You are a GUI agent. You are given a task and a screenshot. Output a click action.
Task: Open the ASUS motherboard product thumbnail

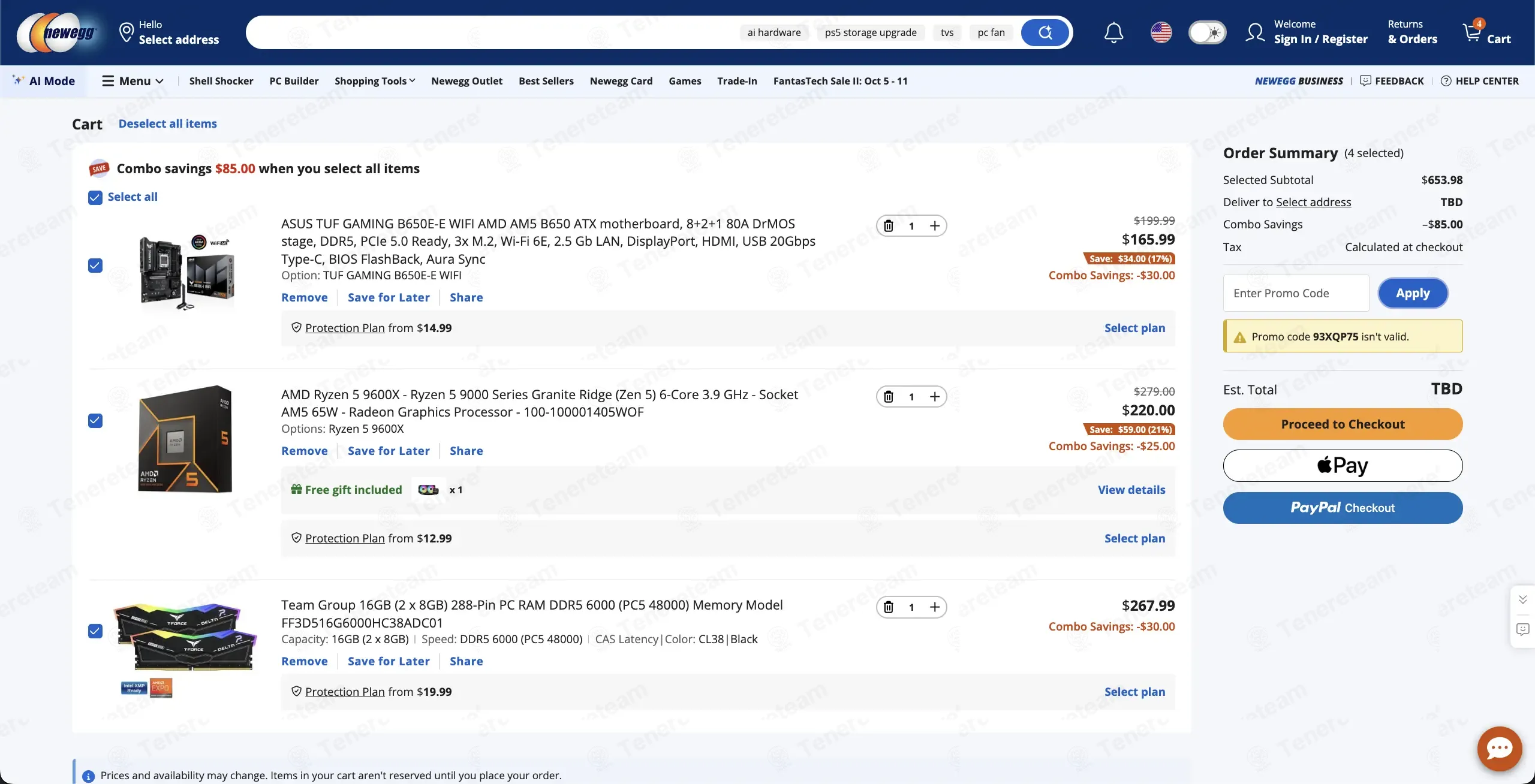click(x=186, y=272)
